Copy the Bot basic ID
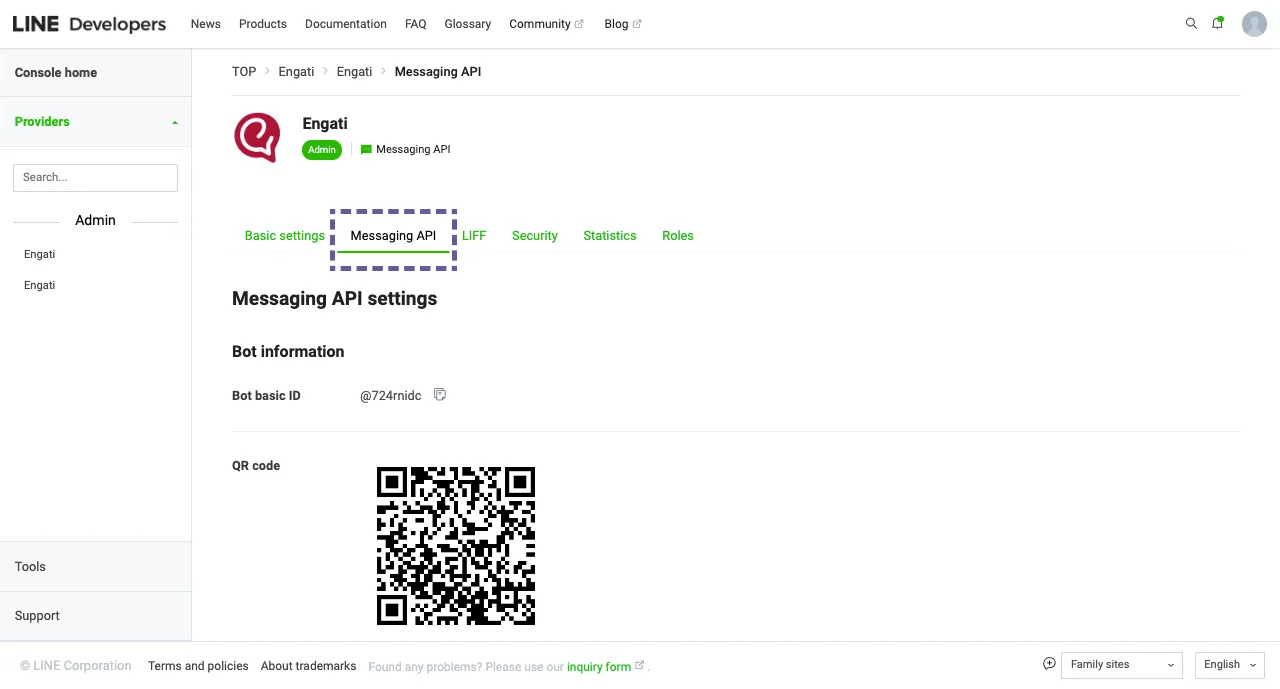Image resolution: width=1280 pixels, height=689 pixels. tap(440, 395)
